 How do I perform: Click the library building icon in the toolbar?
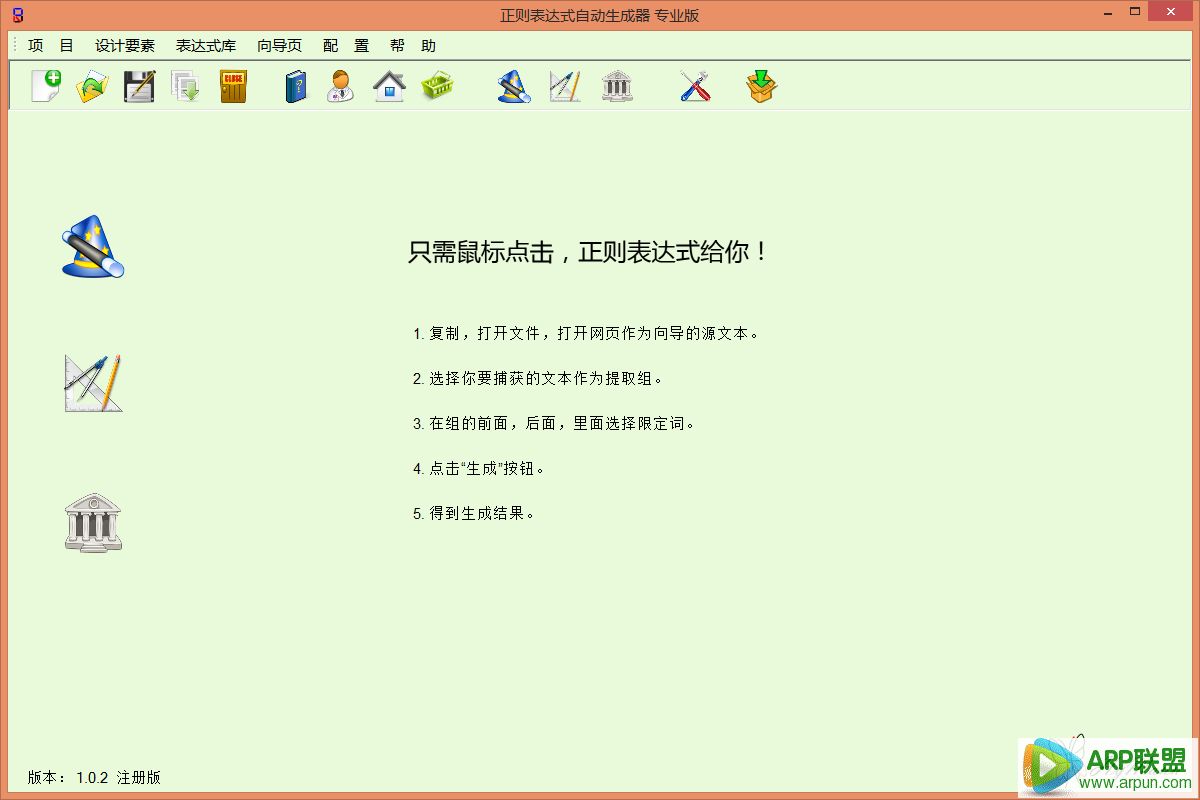[x=617, y=86]
